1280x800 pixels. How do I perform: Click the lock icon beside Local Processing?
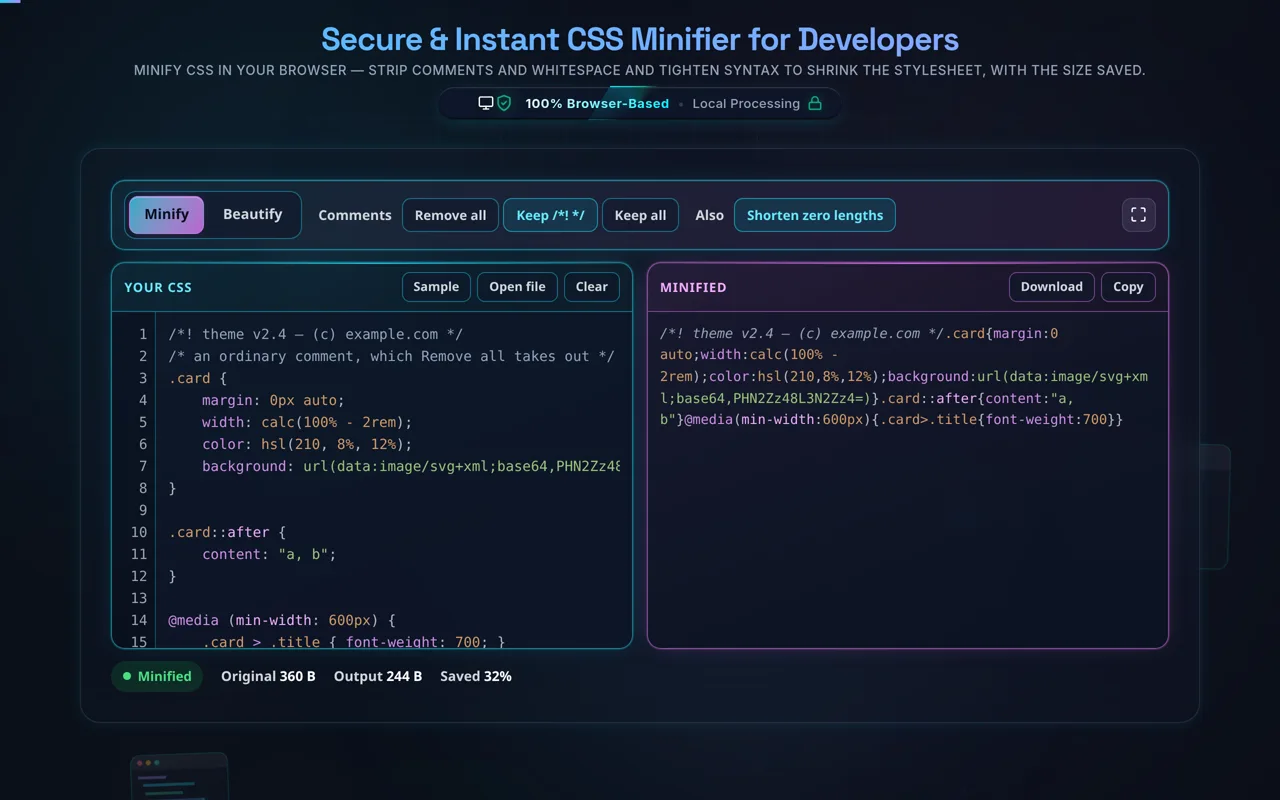click(x=815, y=103)
